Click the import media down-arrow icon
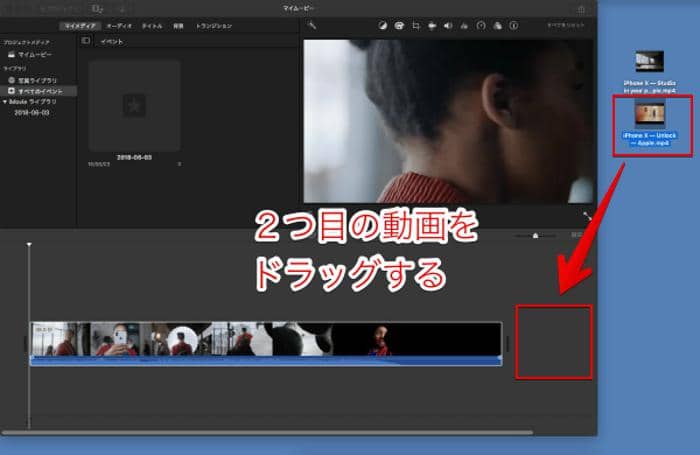Screen dimensions: 700x455 (x=122, y=9)
